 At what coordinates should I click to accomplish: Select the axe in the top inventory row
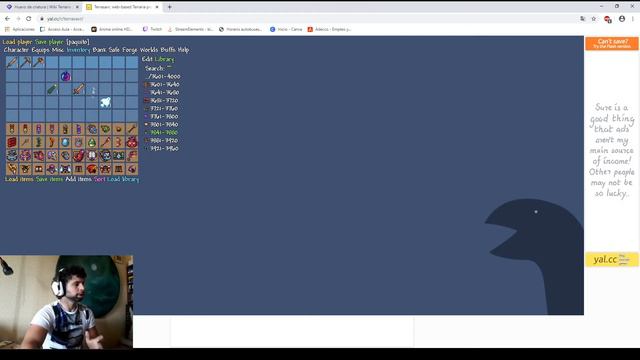point(39,62)
